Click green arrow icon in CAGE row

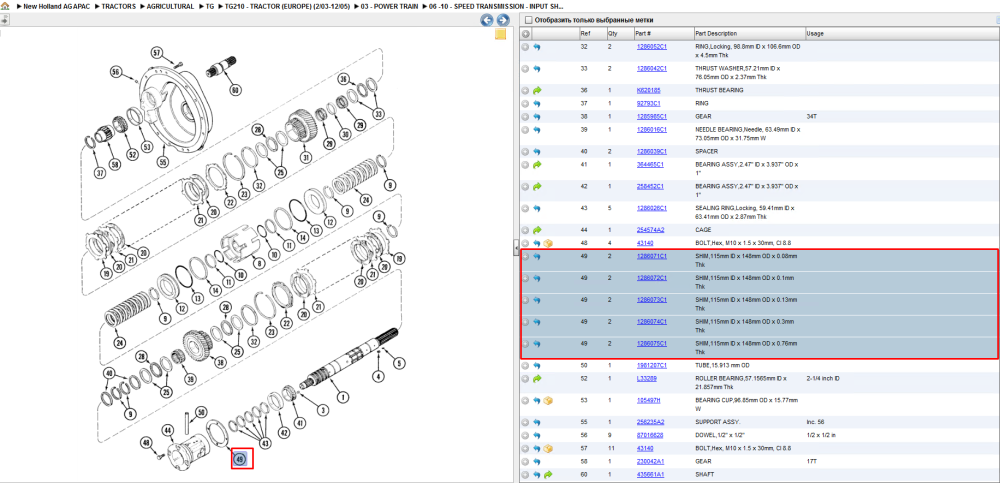537,230
